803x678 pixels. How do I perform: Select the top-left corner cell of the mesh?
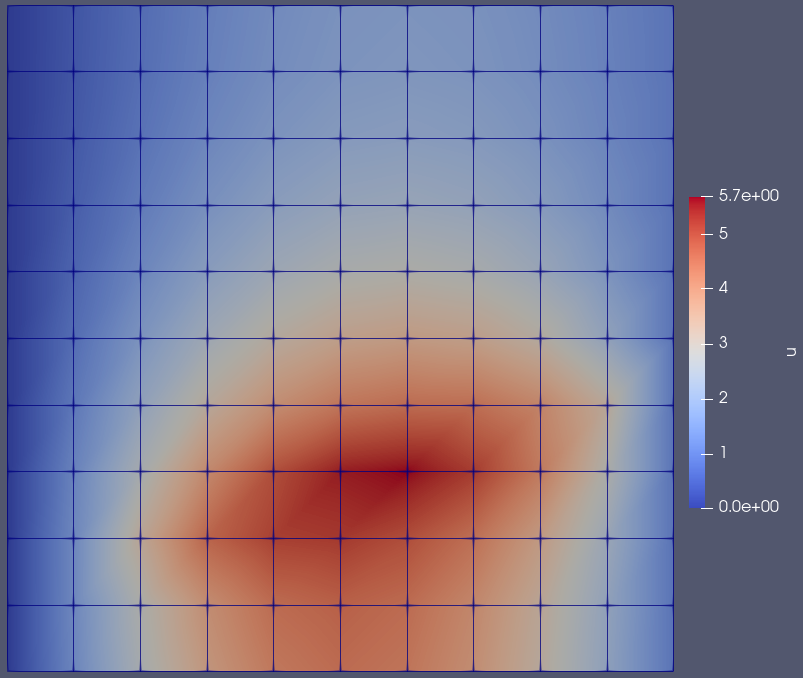tap(40, 38)
